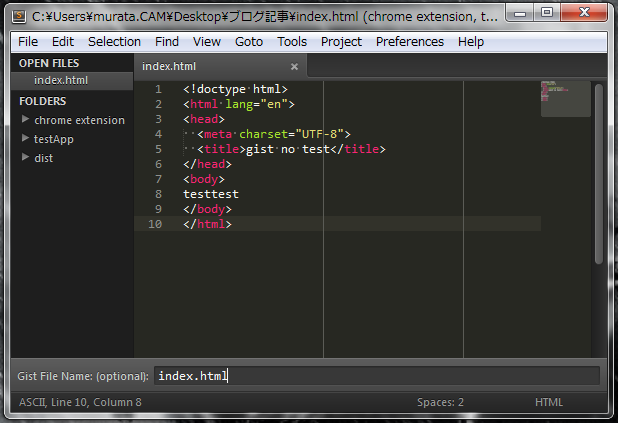Click the minimap code preview
This screenshot has height=423, width=618.
(x=566, y=99)
